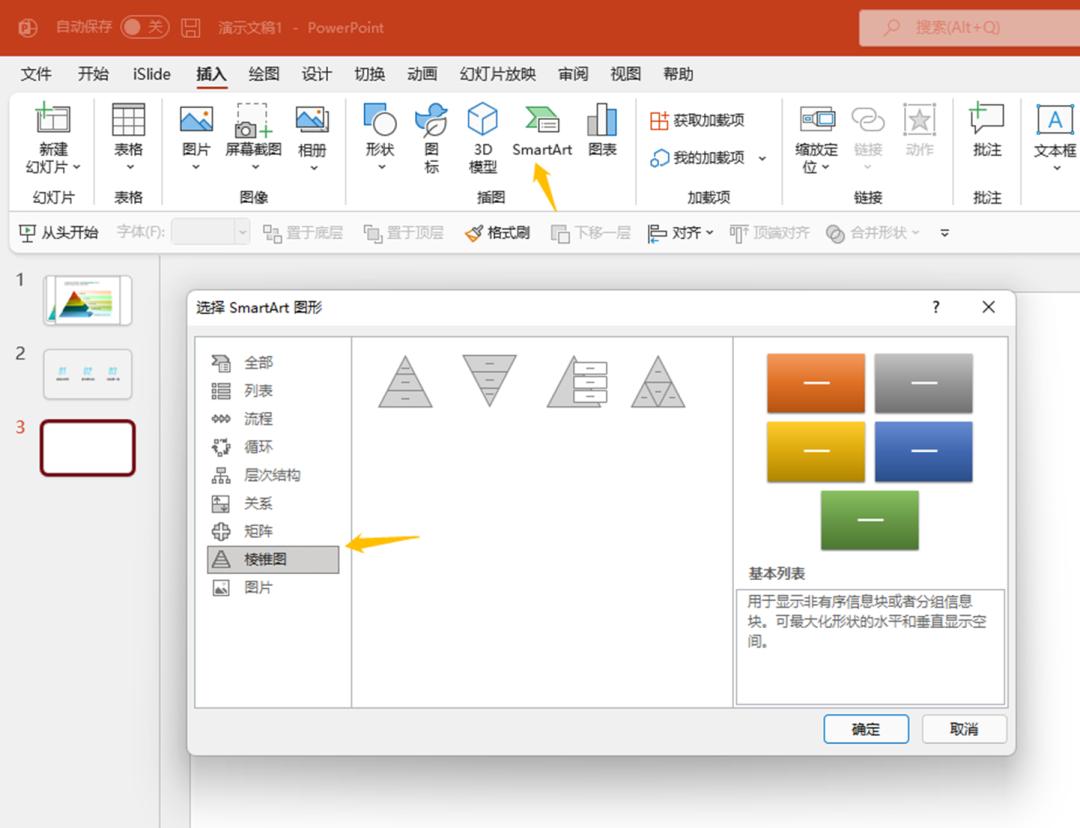The image size is (1080, 828).
Task: Expand the Shapes (形状) dropdown
Action: tap(380, 166)
